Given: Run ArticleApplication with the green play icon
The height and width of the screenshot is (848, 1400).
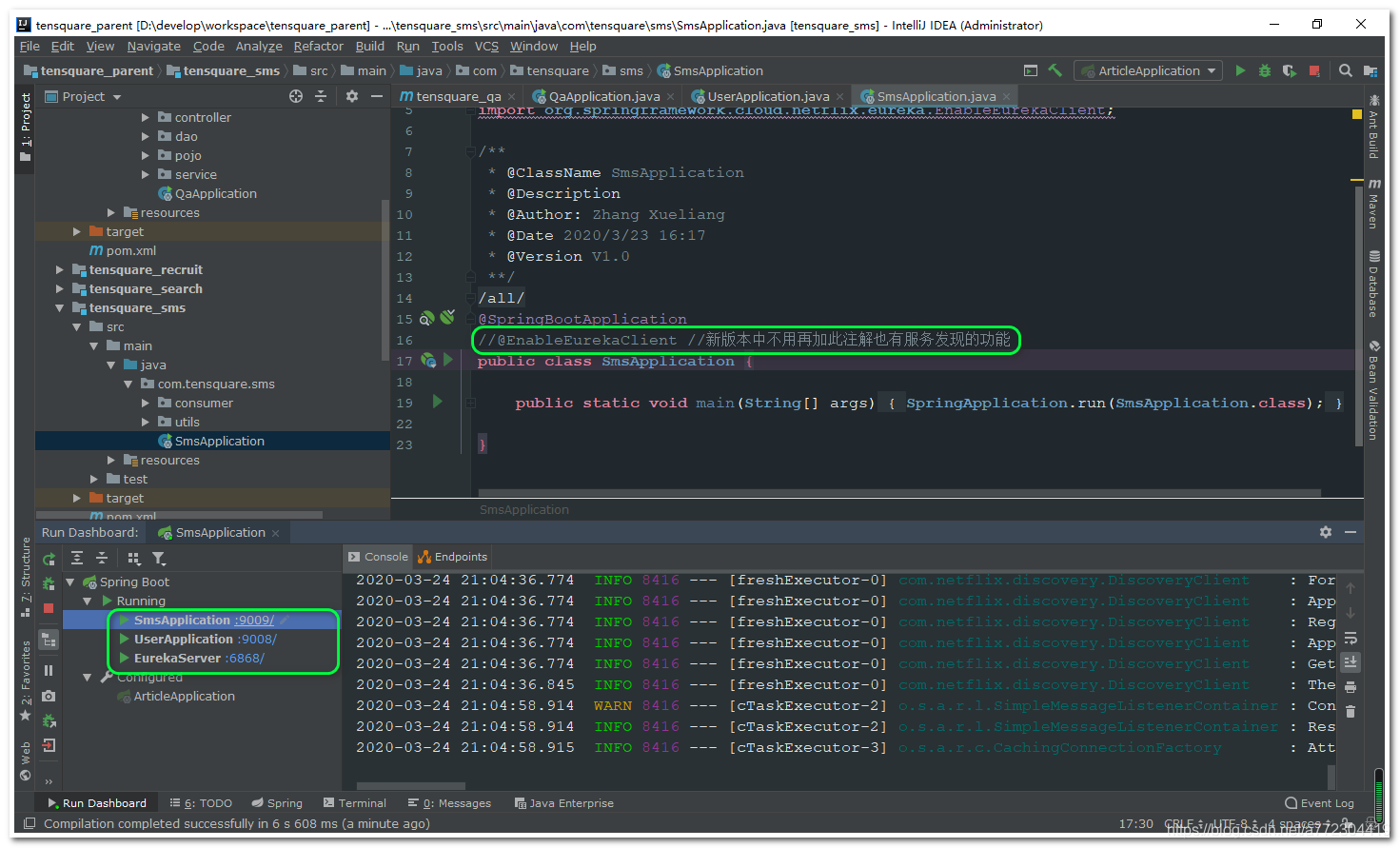Looking at the screenshot, I should 1240,70.
